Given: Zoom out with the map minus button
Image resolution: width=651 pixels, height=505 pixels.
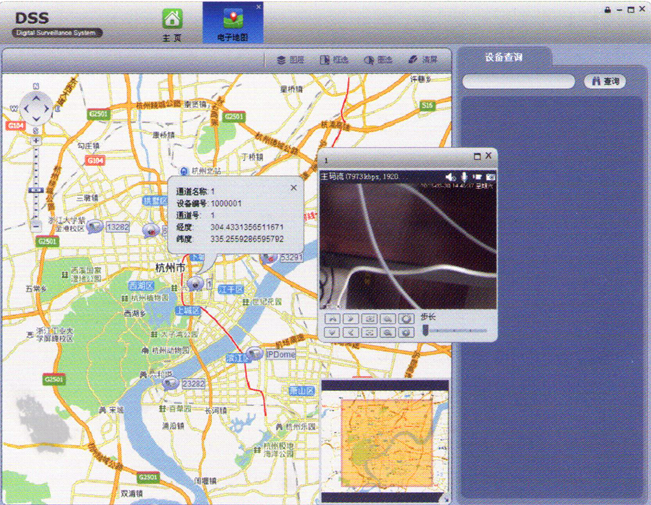Looking at the screenshot, I should click(36, 226).
